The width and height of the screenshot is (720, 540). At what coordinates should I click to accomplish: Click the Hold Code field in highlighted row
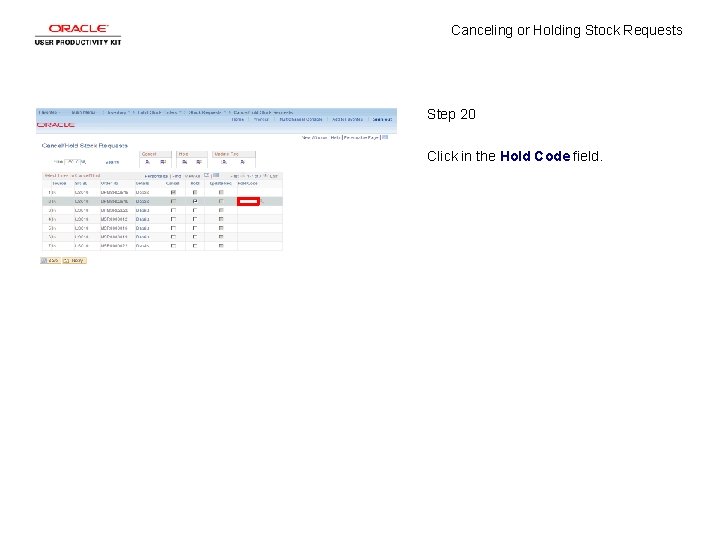pyautogui.click(x=248, y=201)
